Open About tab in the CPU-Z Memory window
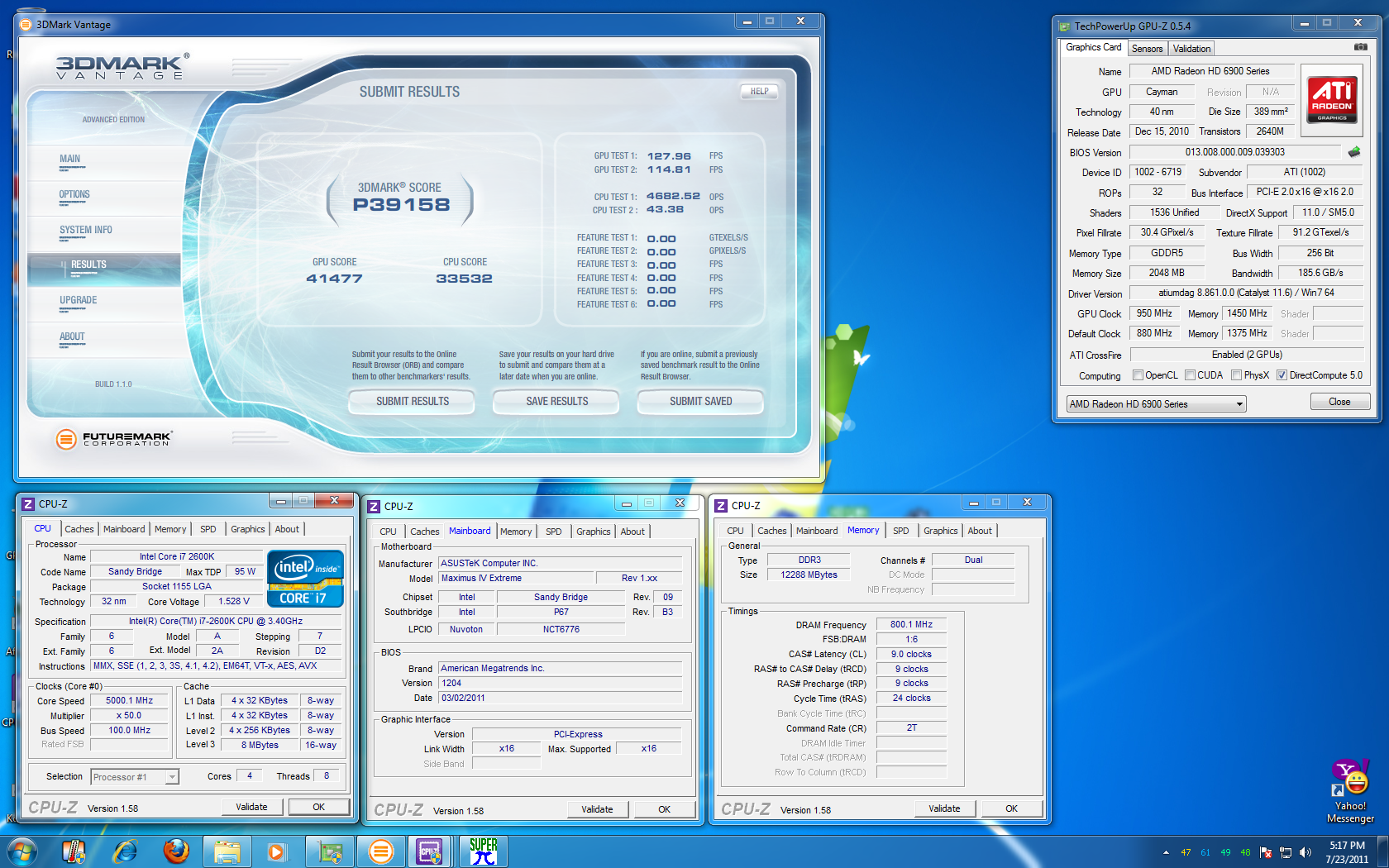The width and height of the screenshot is (1389, 868). pyautogui.click(x=980, y=531)
